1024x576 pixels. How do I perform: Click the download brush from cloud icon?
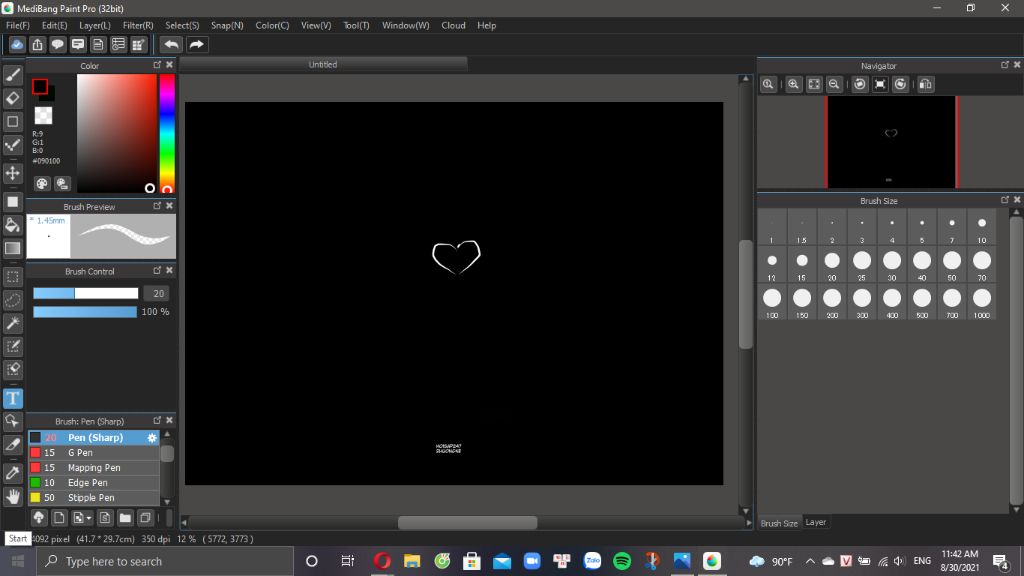point(39,518)
